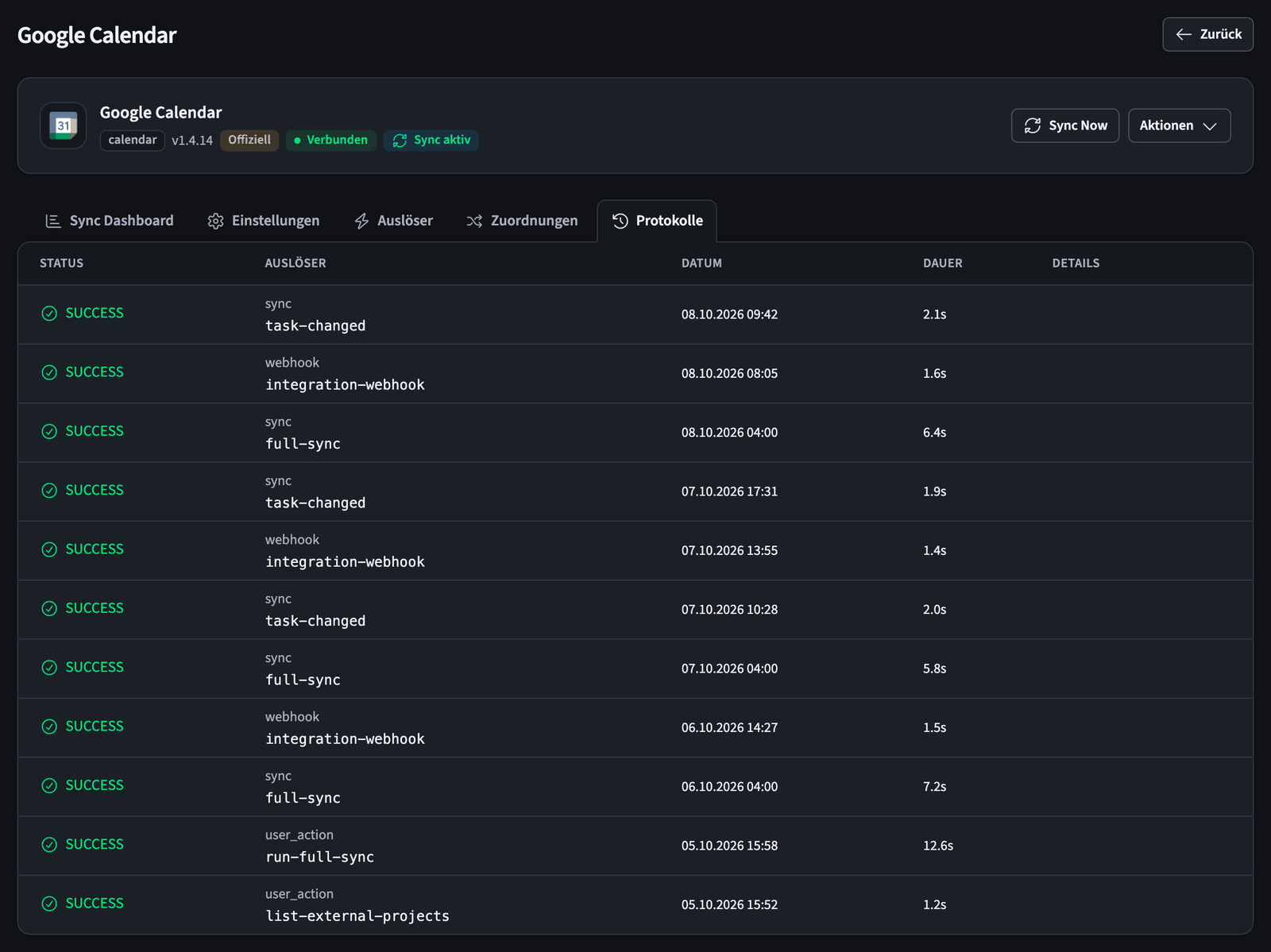1271x952 pixels.
Task: Click the Sync aktiv status badge icon
Action: point(400,141)
